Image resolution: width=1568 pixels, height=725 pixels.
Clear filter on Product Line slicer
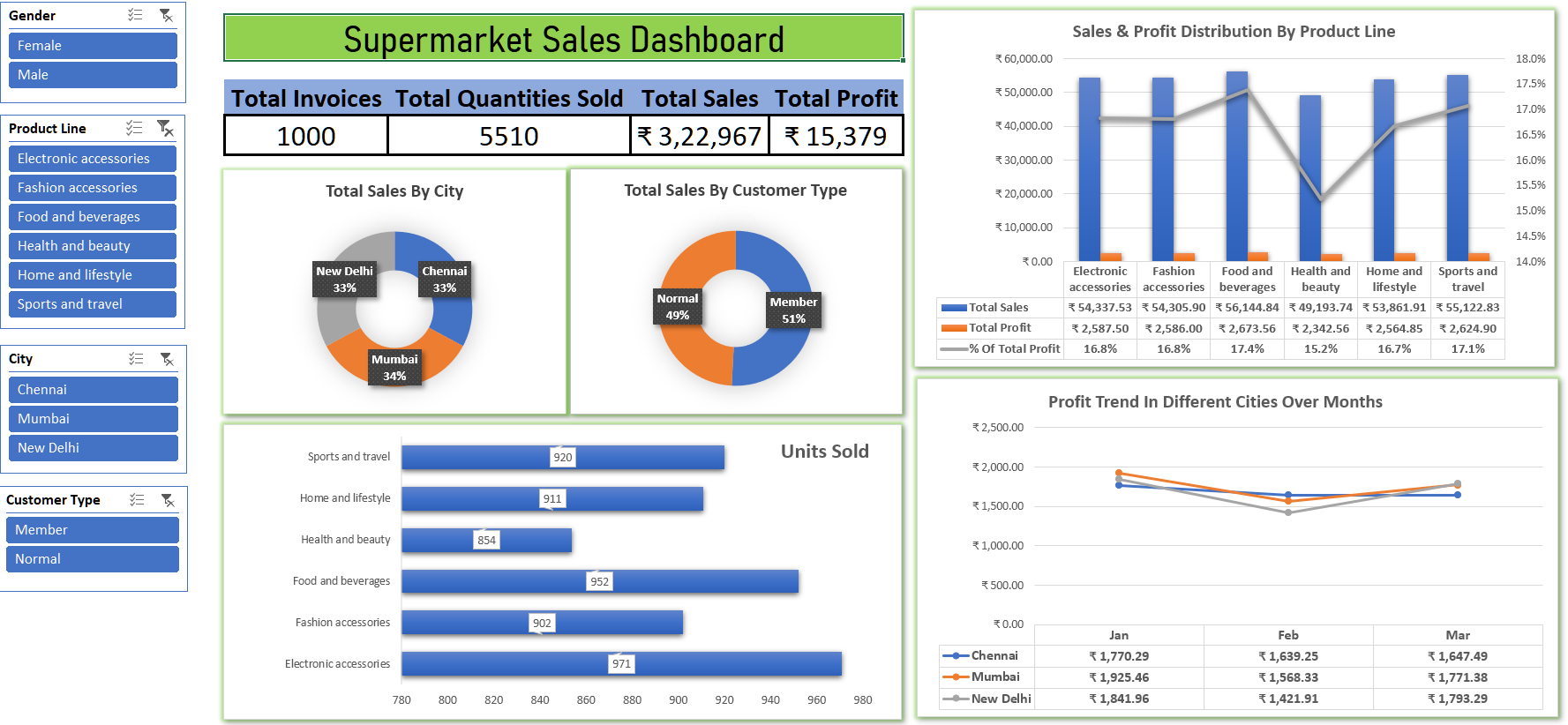tap(165, 128)
